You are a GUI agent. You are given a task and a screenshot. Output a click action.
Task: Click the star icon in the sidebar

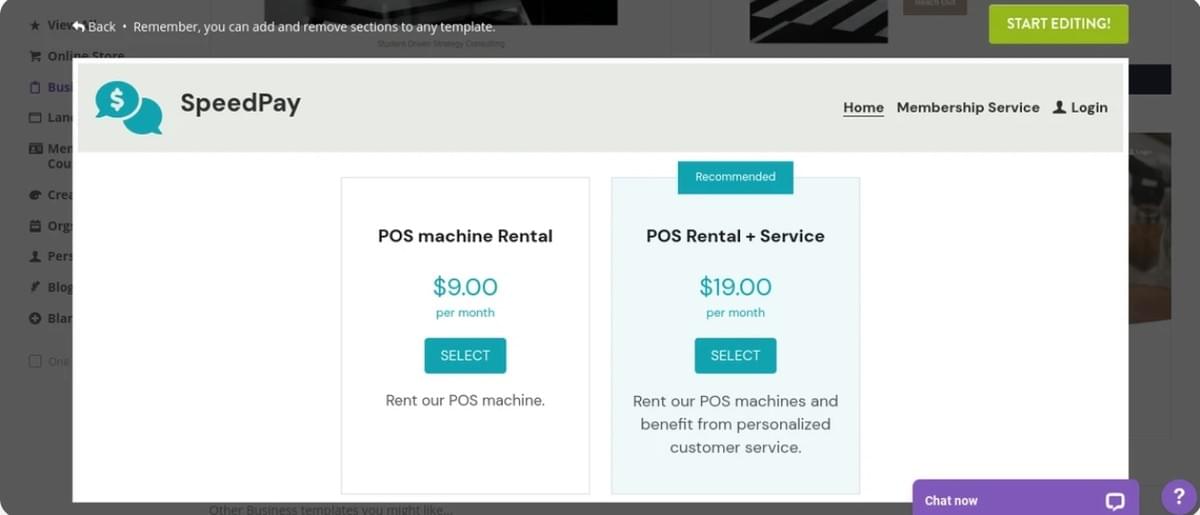tap(36, 25)
